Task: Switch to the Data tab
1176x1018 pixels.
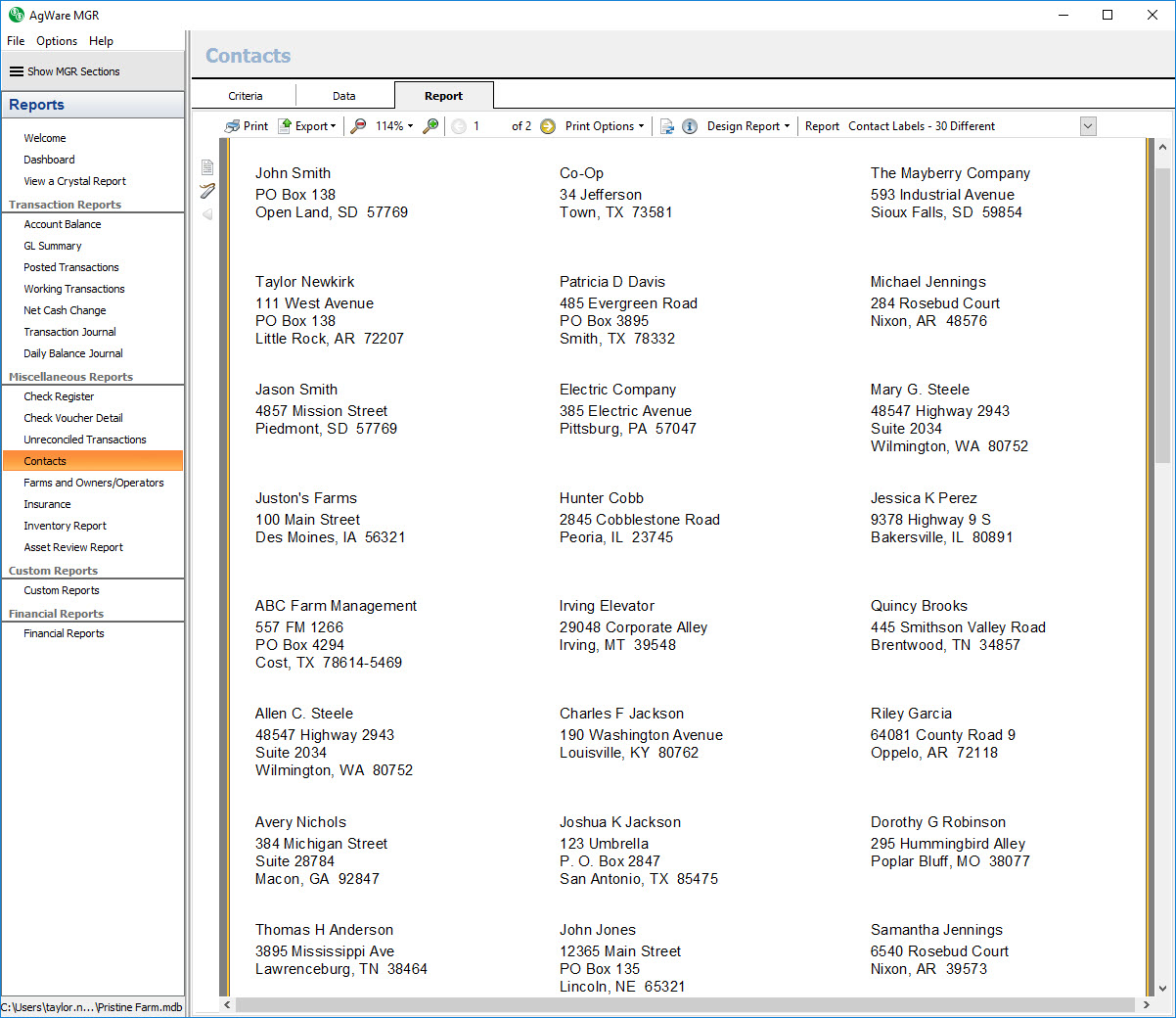Action: coord(344,96)
